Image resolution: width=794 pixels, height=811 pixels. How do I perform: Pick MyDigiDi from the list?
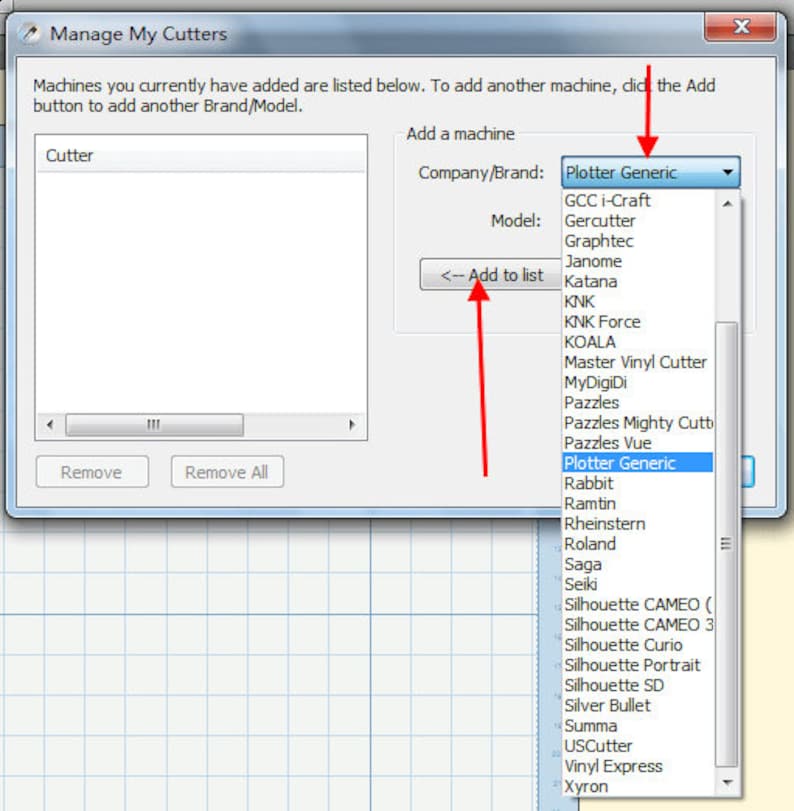[638, 382]
